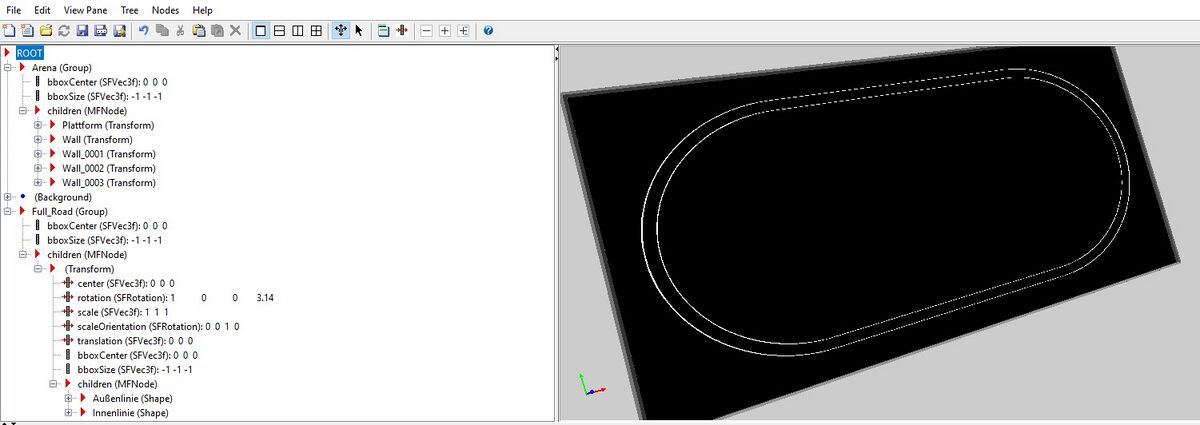Click the reload/refresh toolbar icon
Screen dimensions: 1200x425
63,31
